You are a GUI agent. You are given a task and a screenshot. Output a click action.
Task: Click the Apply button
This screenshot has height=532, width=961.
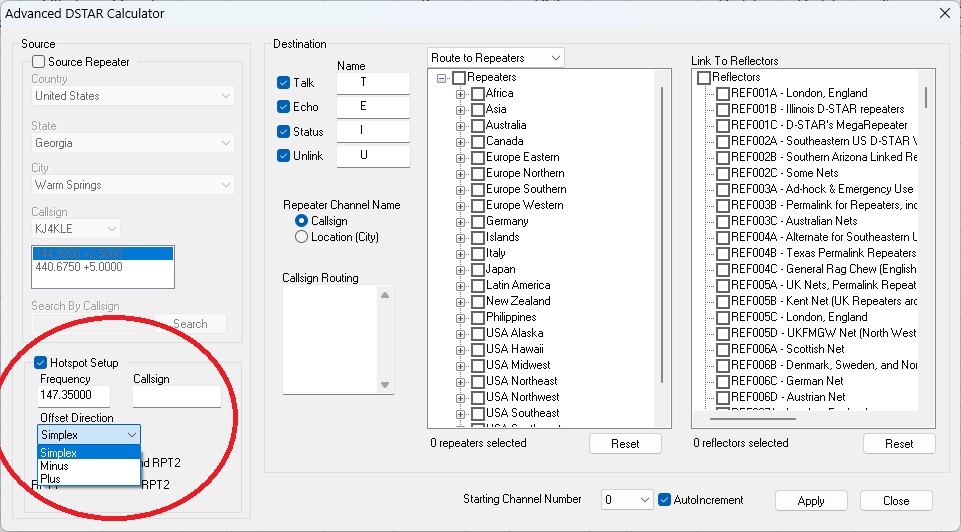(811, 501)
